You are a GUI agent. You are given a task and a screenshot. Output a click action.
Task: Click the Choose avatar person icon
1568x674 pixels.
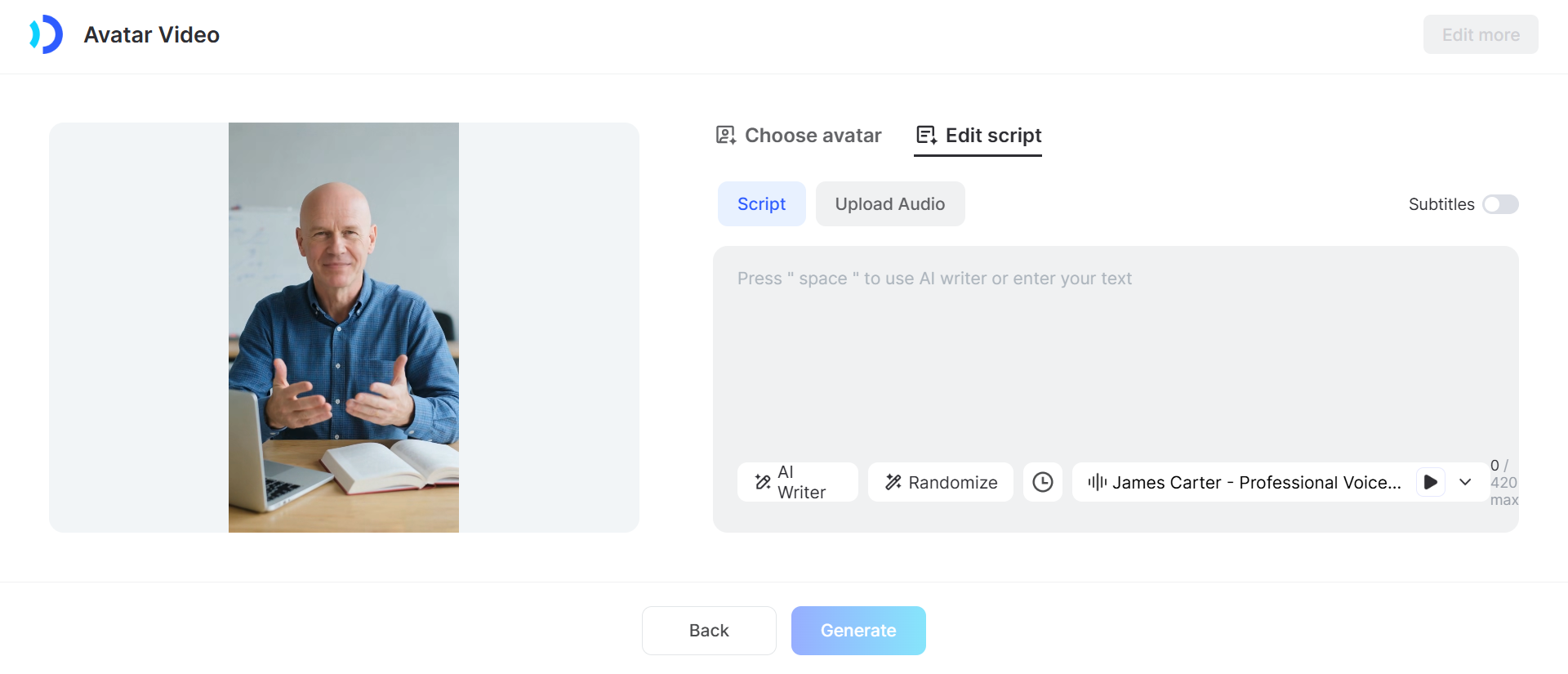(725, 136)
